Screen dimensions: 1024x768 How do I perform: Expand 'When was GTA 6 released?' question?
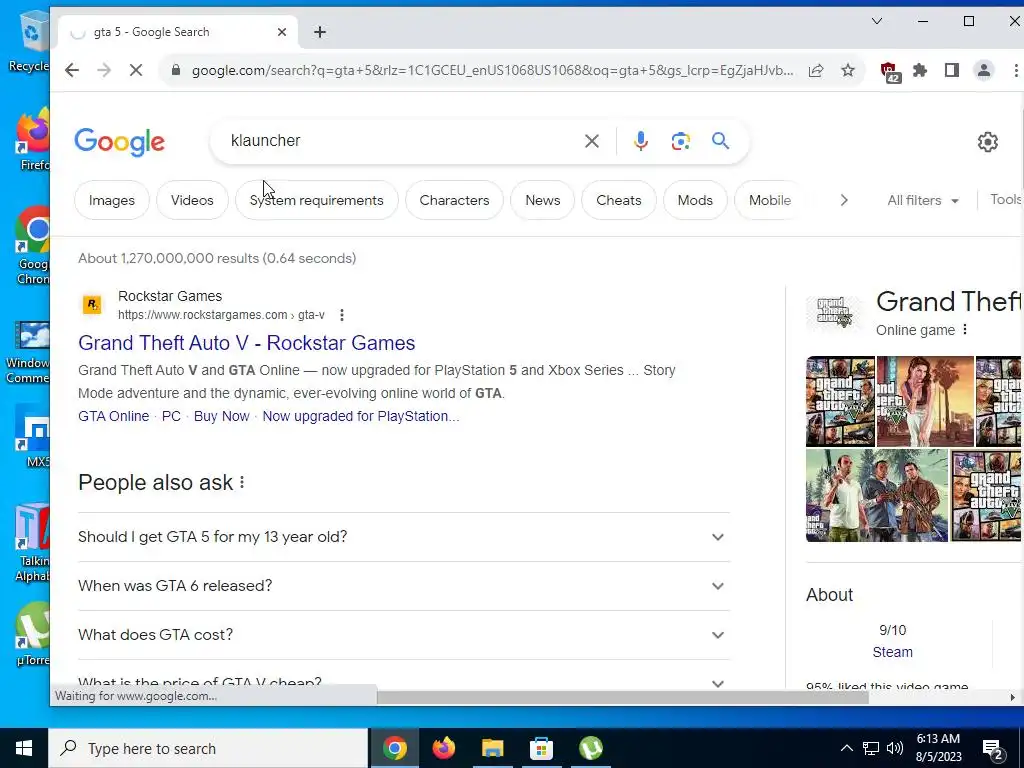[x=404, y=586]
